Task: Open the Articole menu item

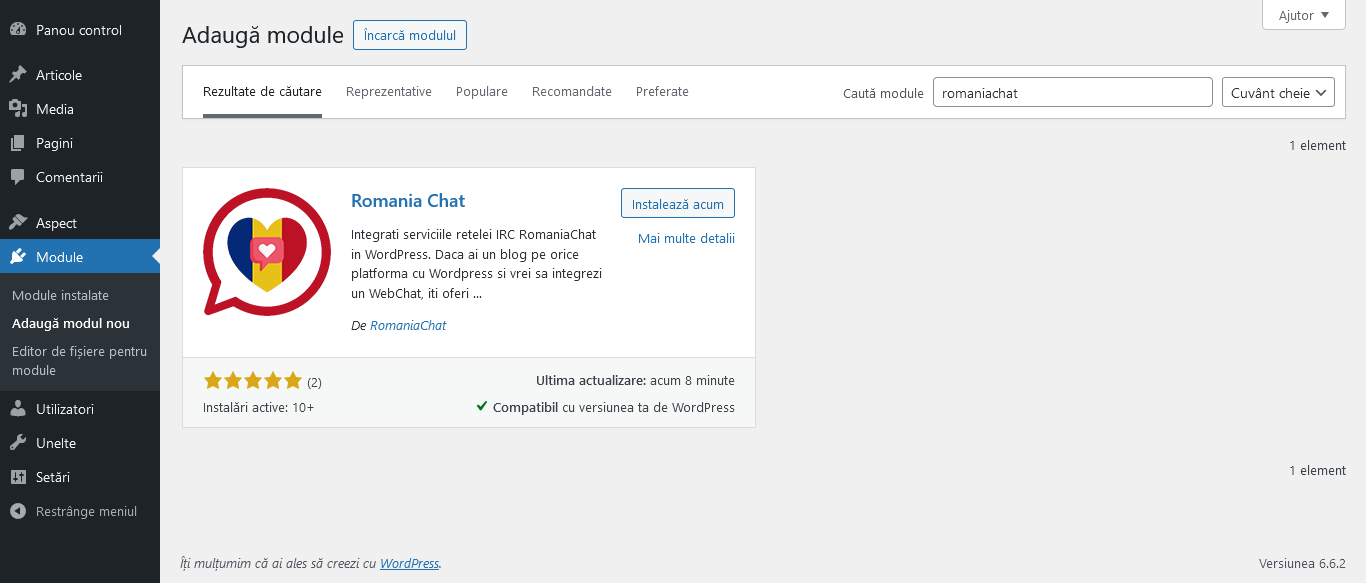Action: point(80,75)
